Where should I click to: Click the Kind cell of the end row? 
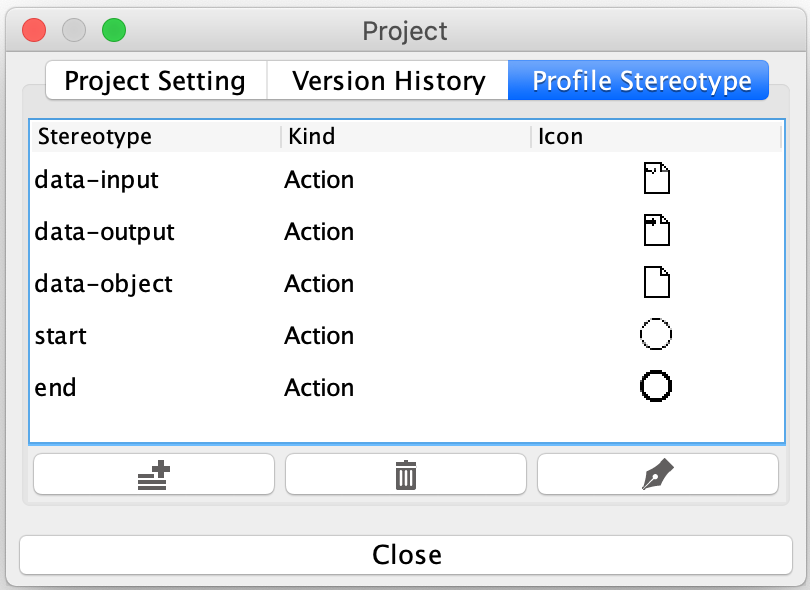(319, 388)
